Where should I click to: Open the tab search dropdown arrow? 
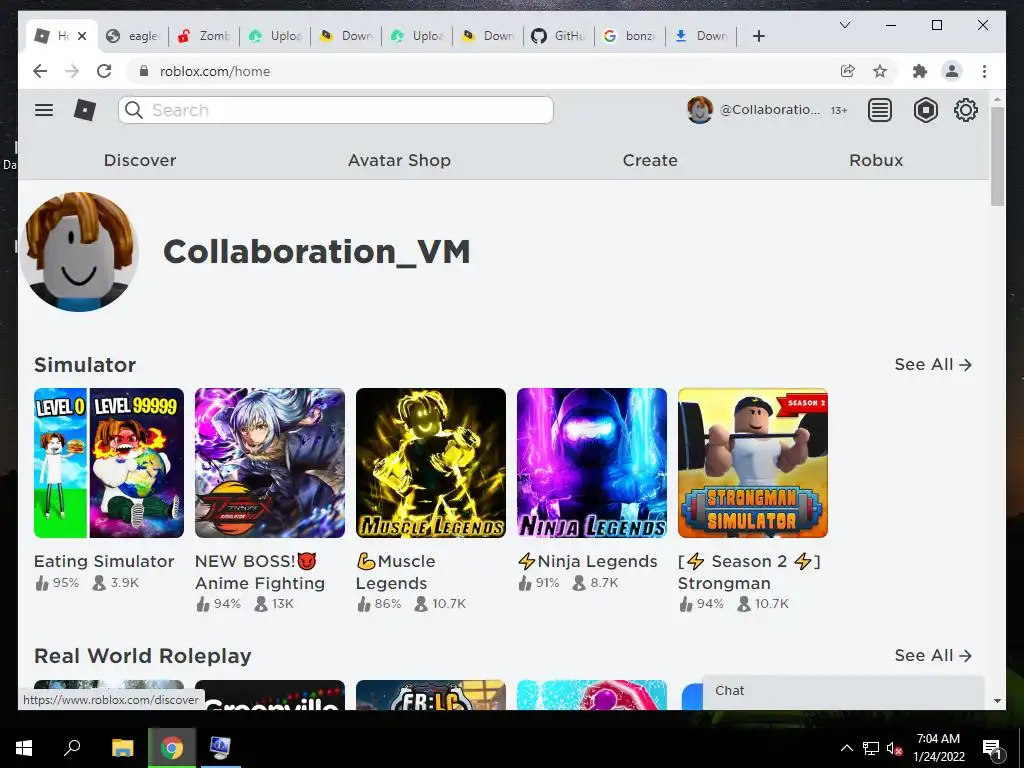tap(844, 25)
